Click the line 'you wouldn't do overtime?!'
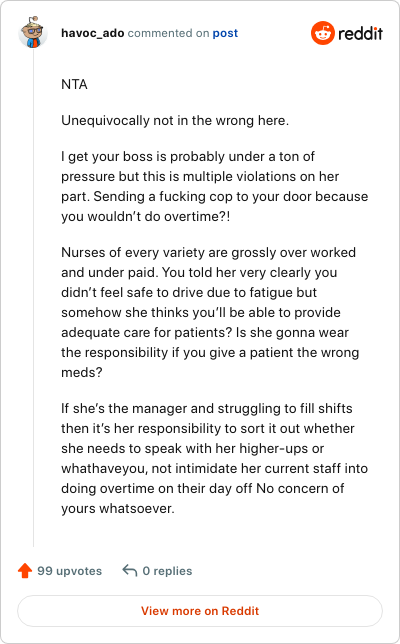Image resolution: width=400 pixels, height=644 pixels. 146,216
